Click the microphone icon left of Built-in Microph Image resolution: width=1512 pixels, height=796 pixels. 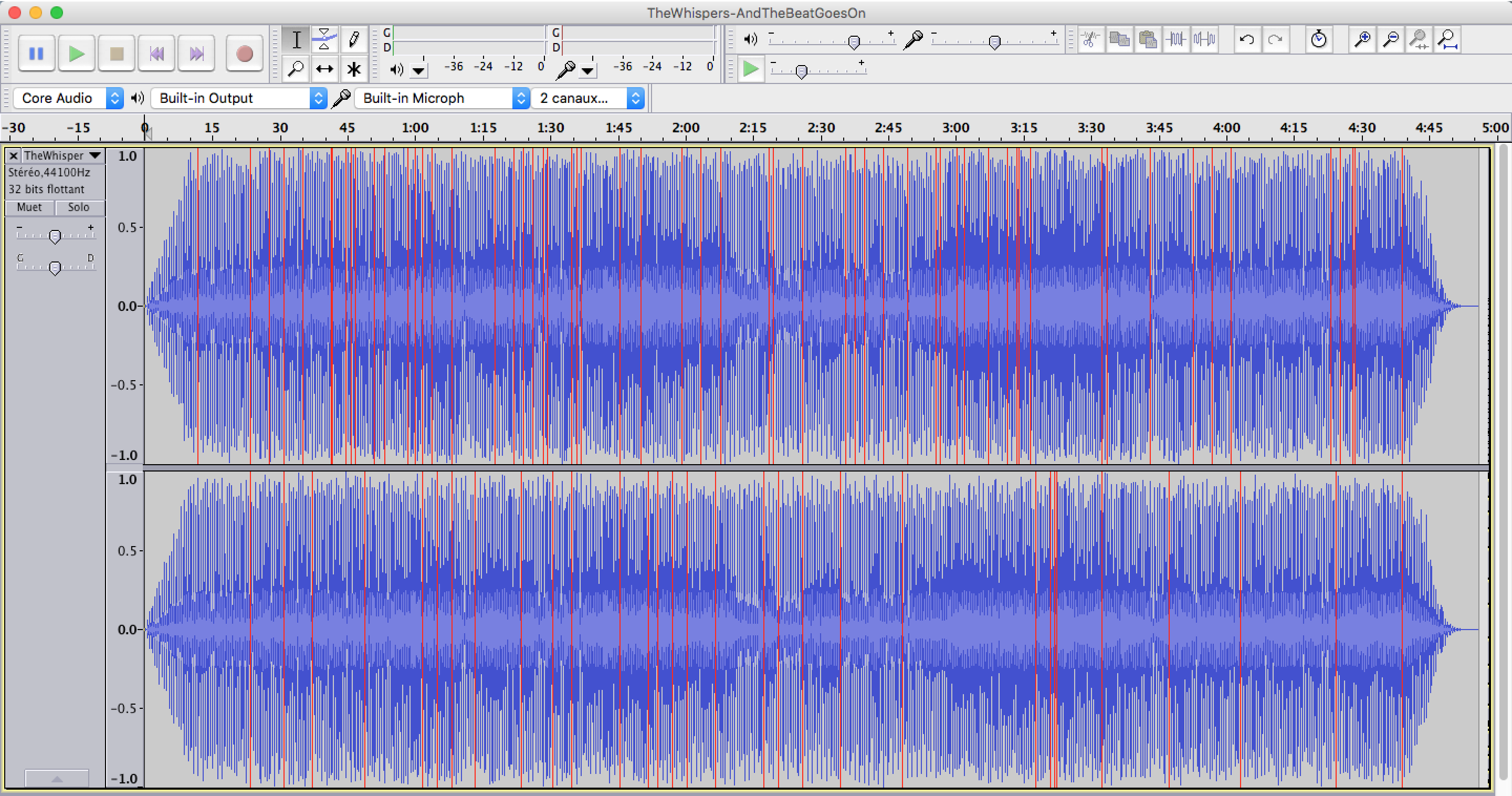pos(341,98)
